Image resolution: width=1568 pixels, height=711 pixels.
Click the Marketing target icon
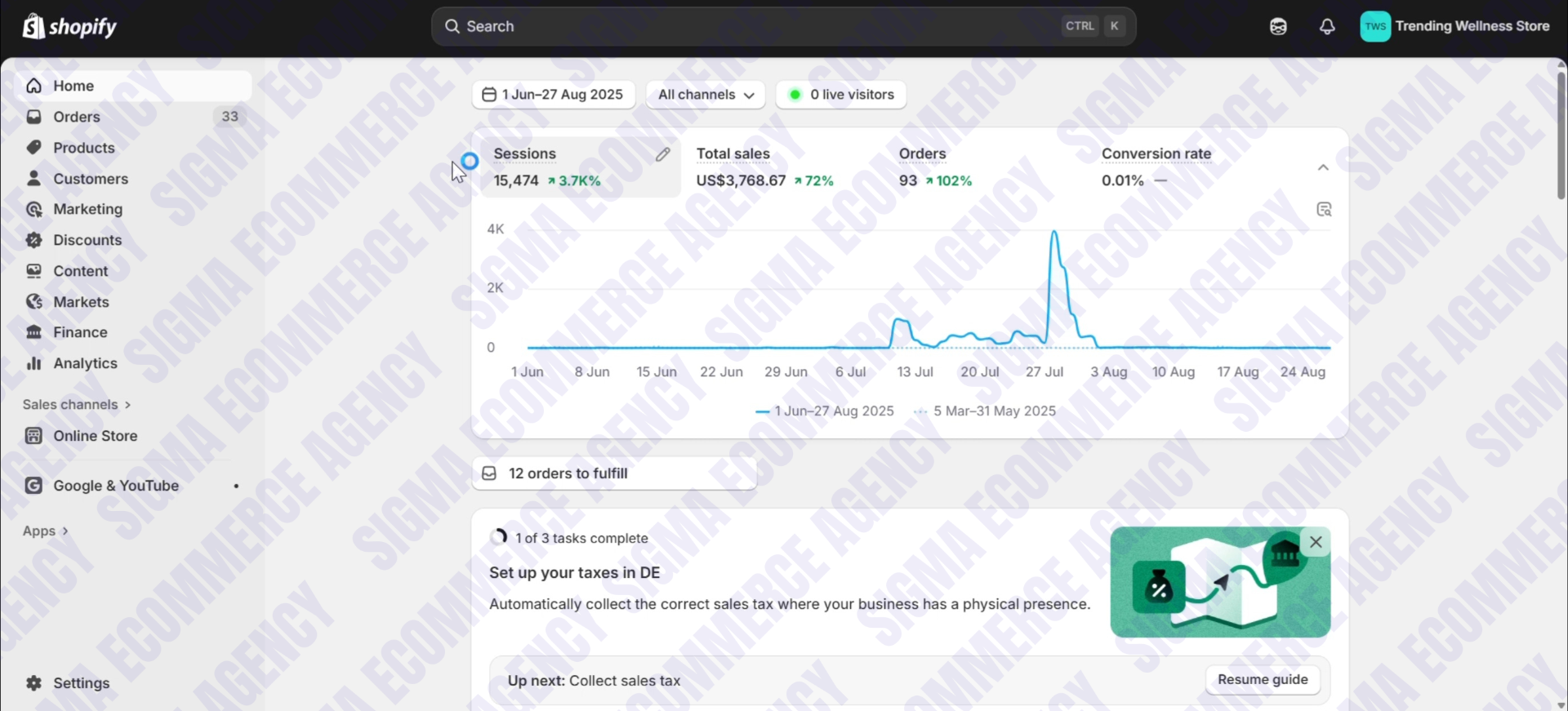(33, 209)
